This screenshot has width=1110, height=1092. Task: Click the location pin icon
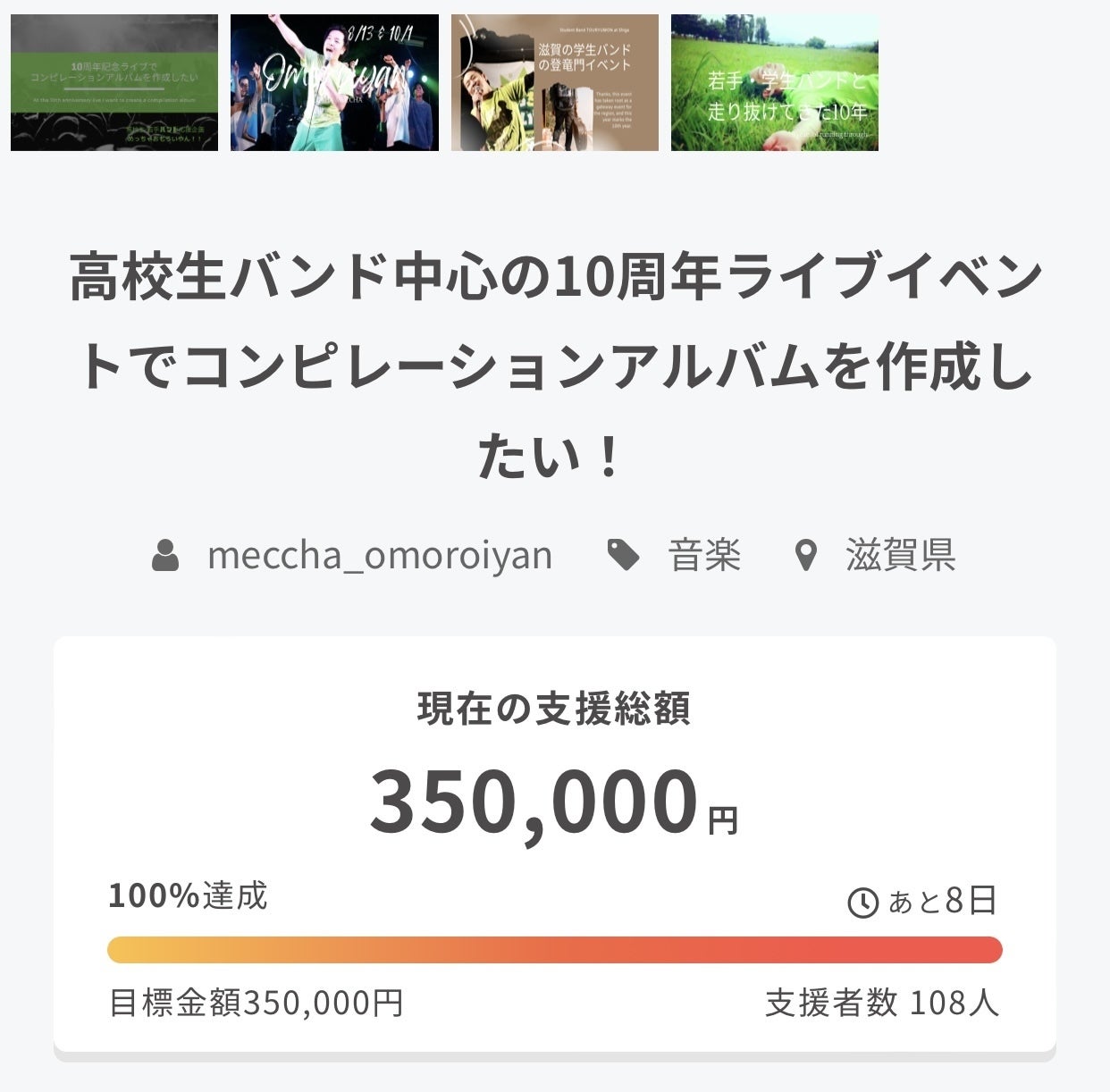point(806,555)
